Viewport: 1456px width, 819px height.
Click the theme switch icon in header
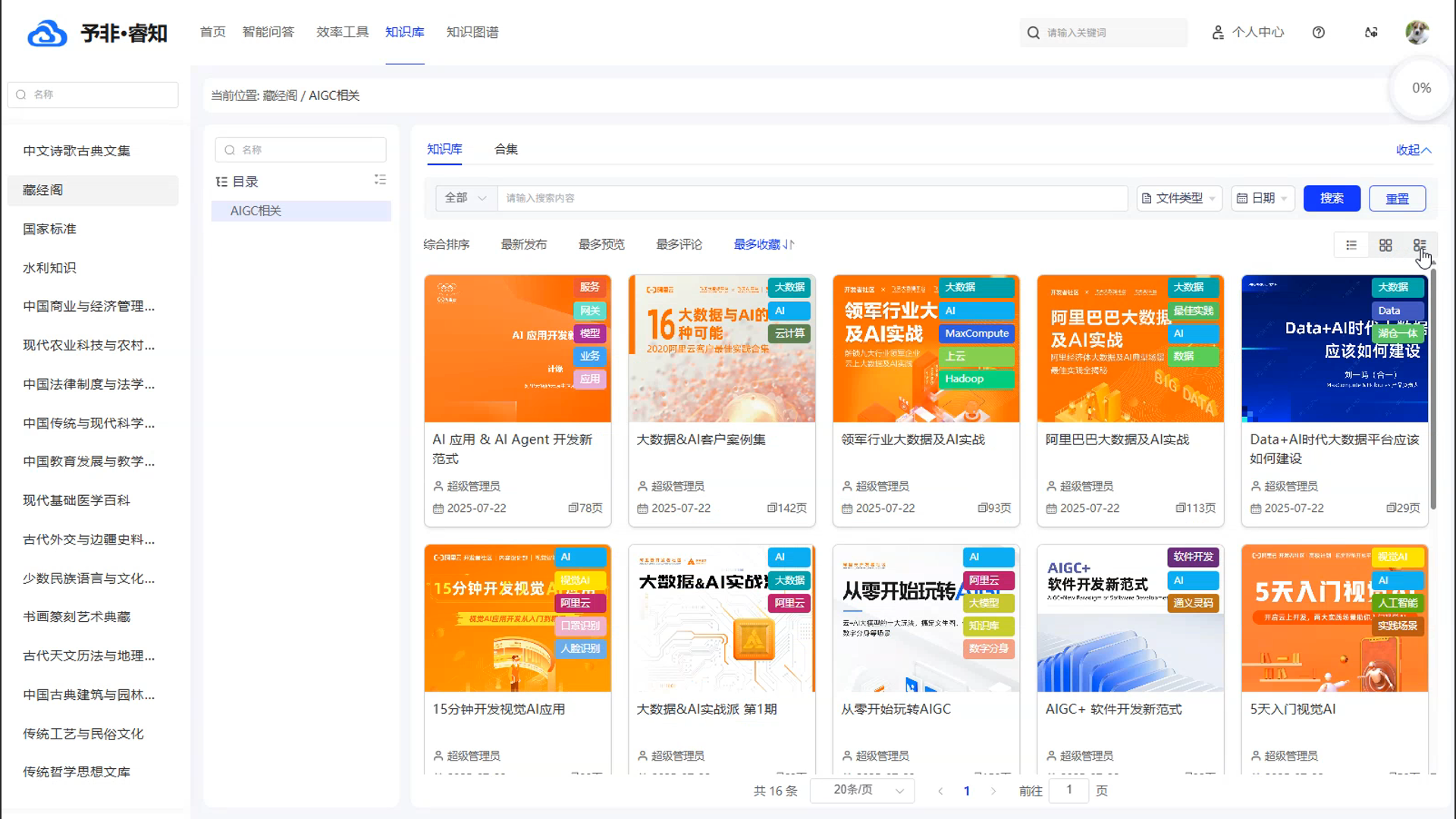click(1371, 33)
